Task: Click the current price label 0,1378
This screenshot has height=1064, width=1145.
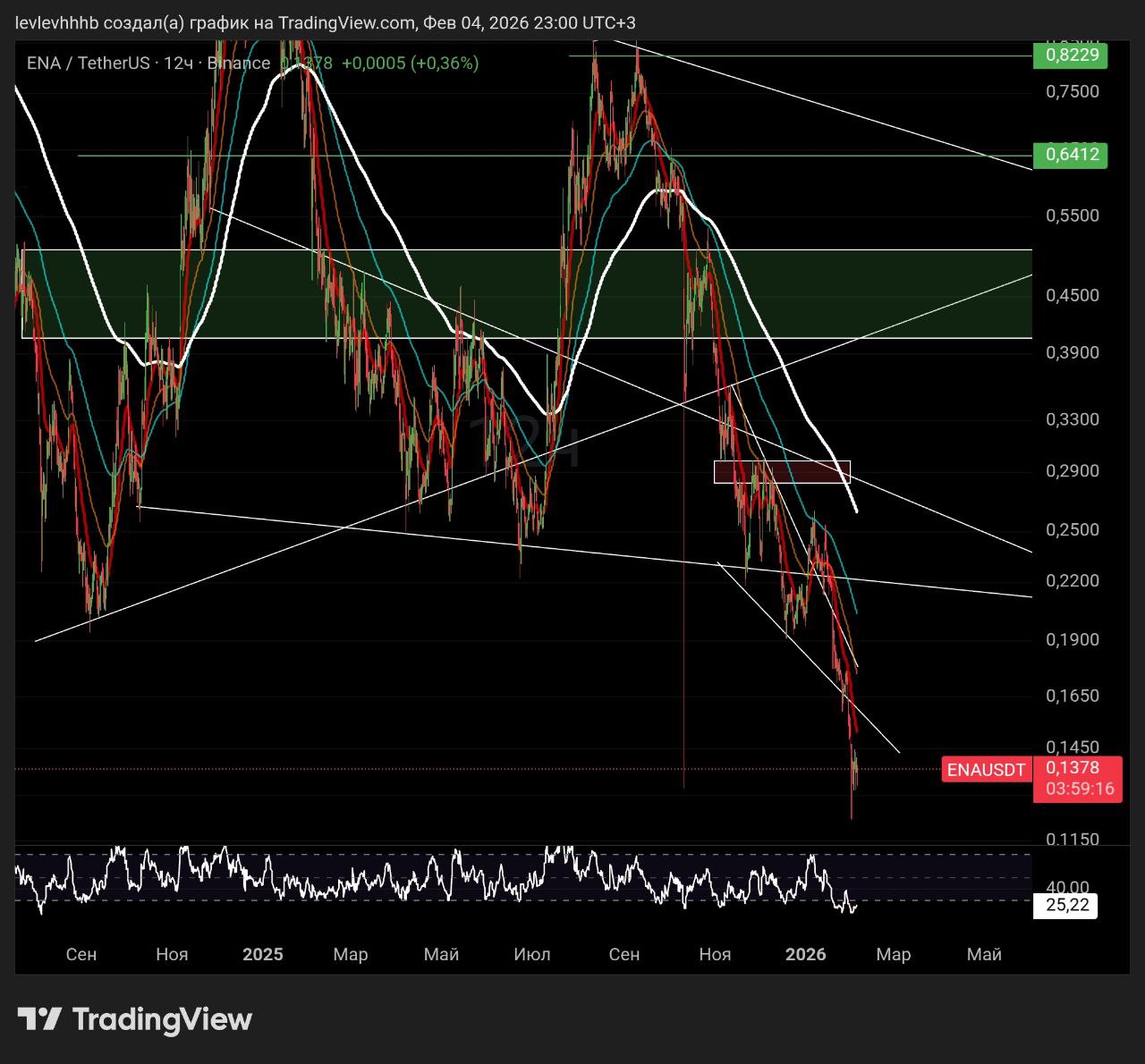Action: click(1073, 768)
